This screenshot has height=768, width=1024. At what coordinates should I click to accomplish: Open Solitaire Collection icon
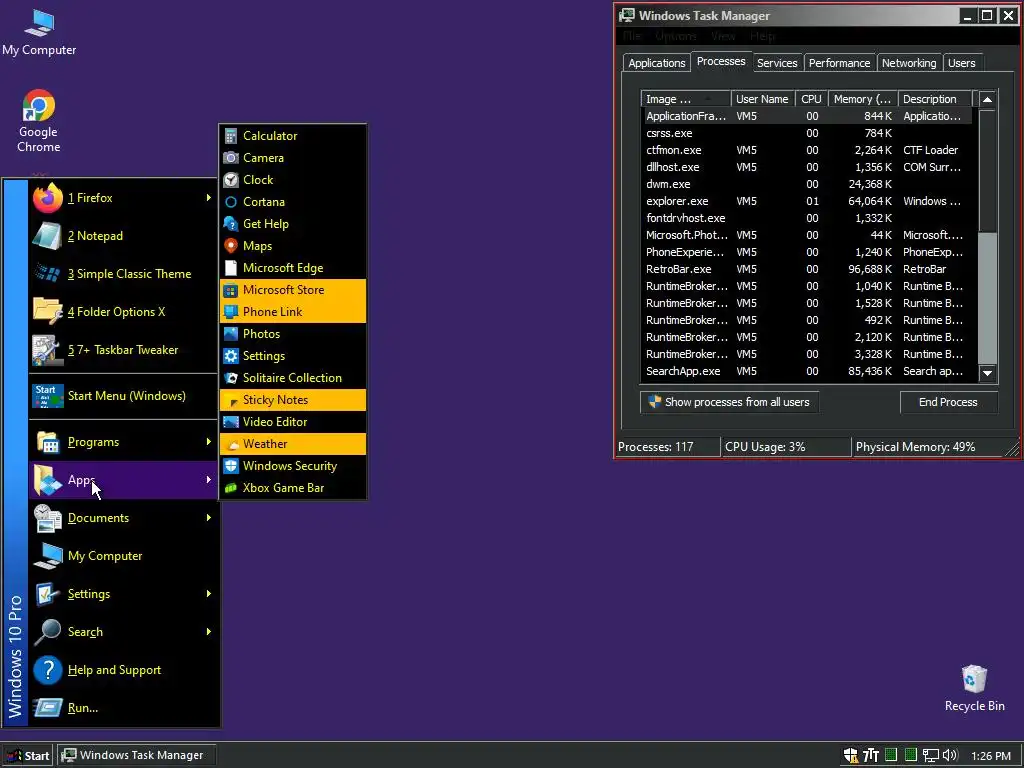coord(231,377)
